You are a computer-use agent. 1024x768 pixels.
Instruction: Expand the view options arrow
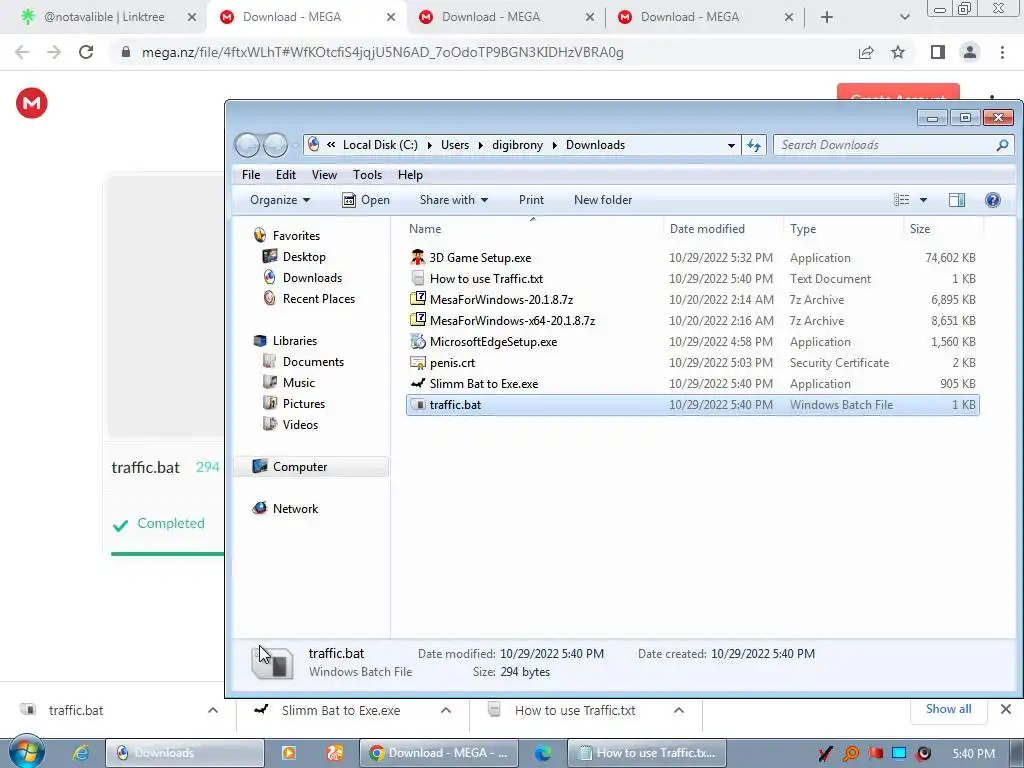click(923, 200)
